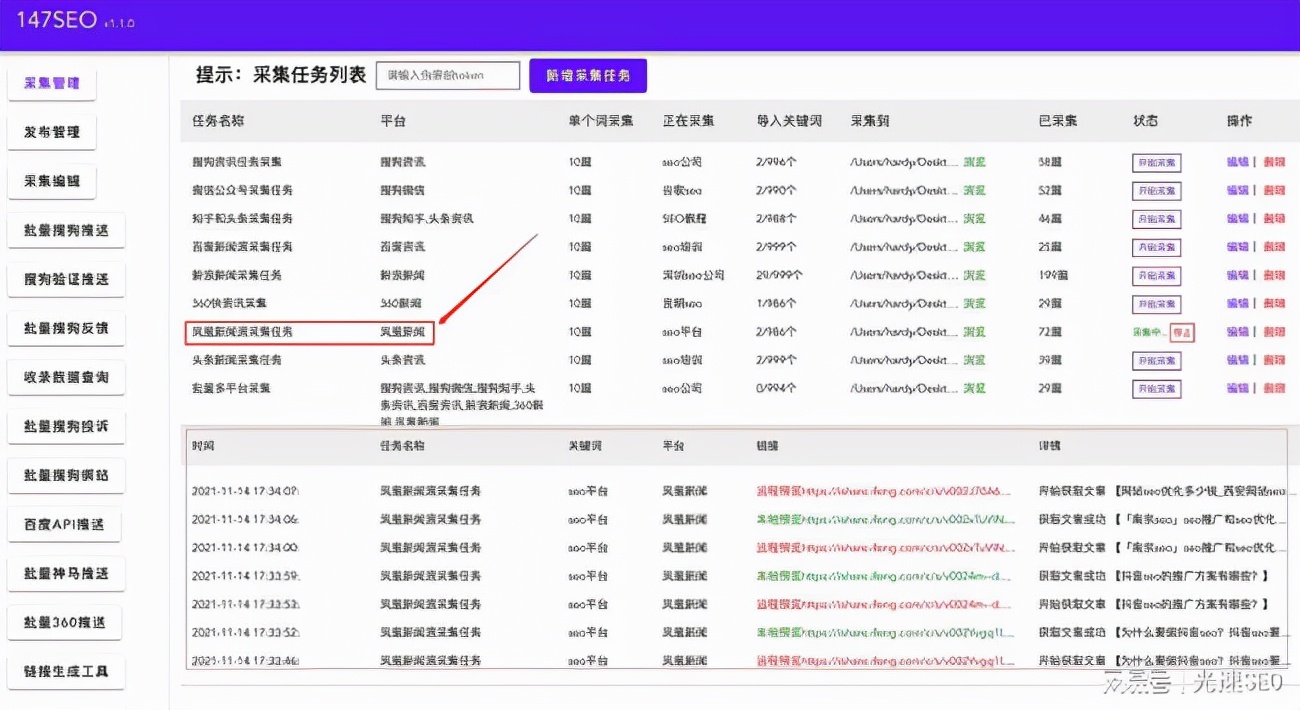
Task: Open the 采集管理 sidebar menu
Action: pyautogui.click(x=51, y=83)
